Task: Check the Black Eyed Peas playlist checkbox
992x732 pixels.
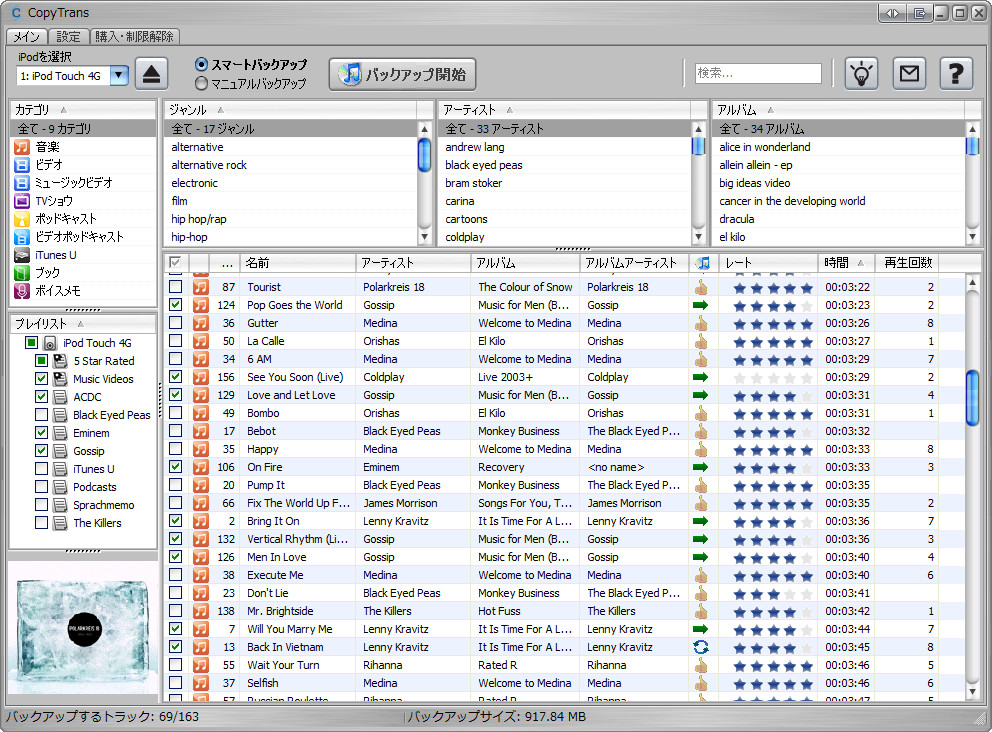Action: [41, 415]
